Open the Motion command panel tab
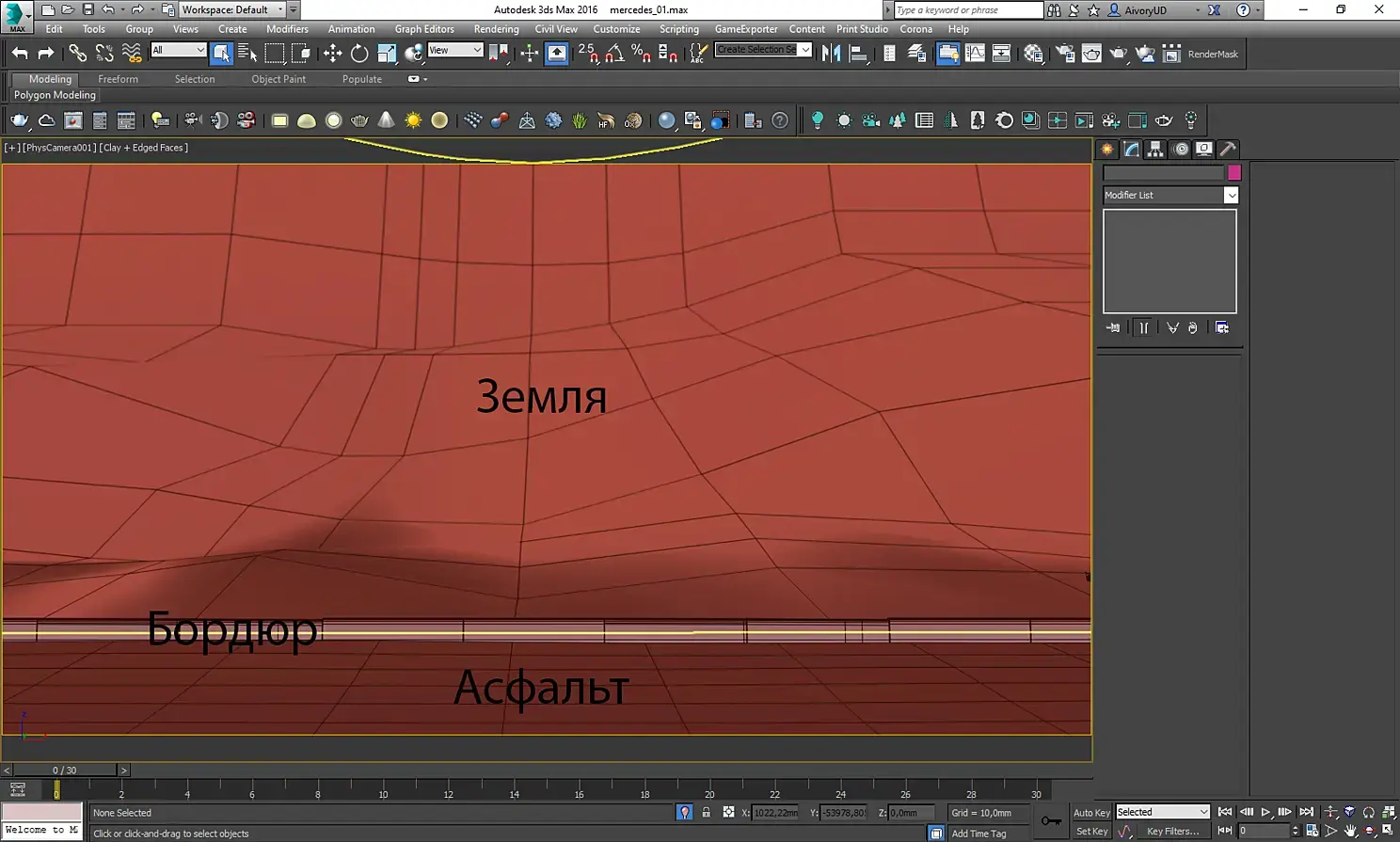This screenshot has height=842, width=1400. pos(1180,149)
